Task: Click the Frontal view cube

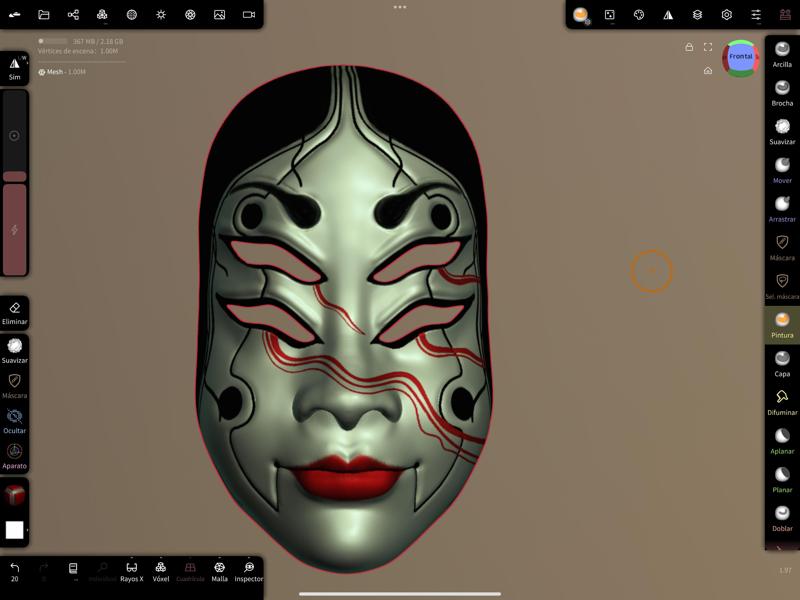Action: (x=741, y=57)
